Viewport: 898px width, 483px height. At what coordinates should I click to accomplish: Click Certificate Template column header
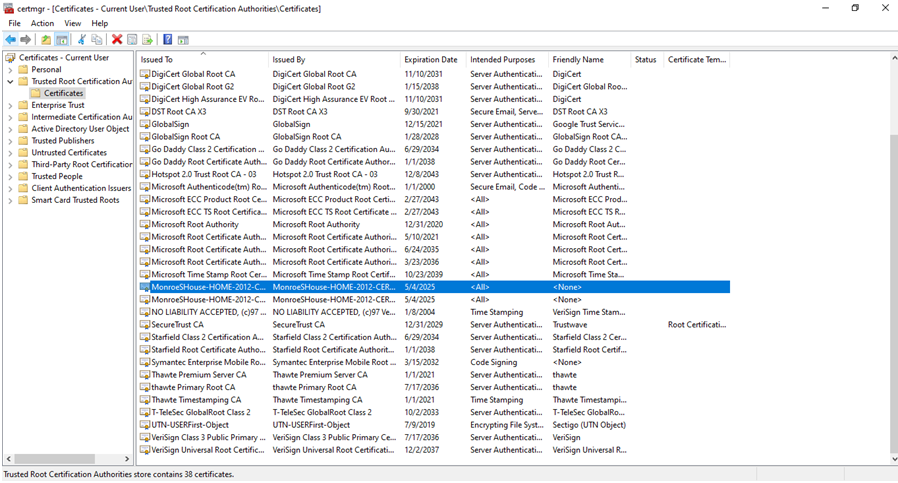tap(697, 60)
